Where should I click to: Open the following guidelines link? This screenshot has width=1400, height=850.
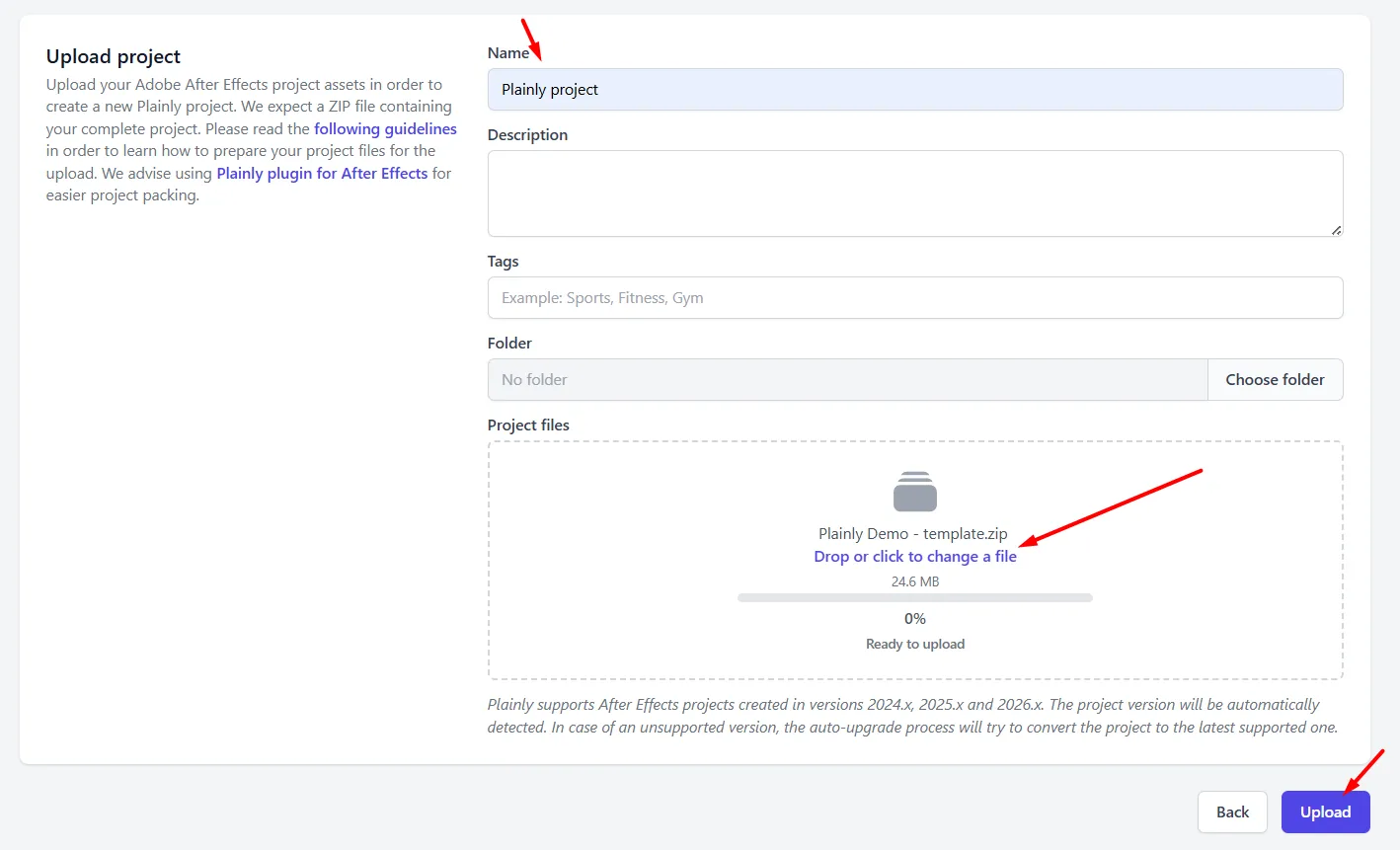[x=385, y=128]
